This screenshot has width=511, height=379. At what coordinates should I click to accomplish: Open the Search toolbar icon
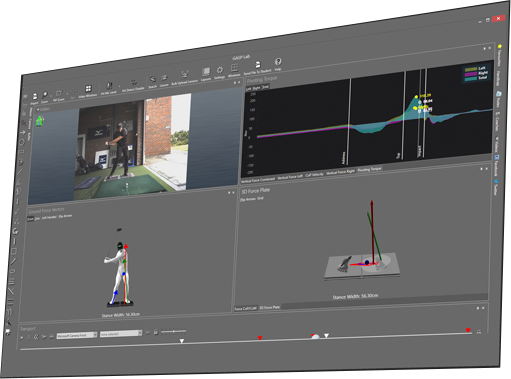coord(153,80)
